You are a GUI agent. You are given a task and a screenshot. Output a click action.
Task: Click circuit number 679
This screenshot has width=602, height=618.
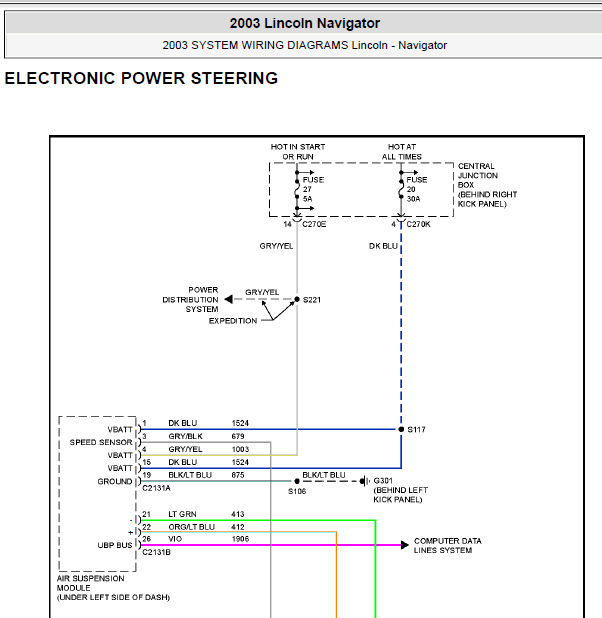[238, 436]
